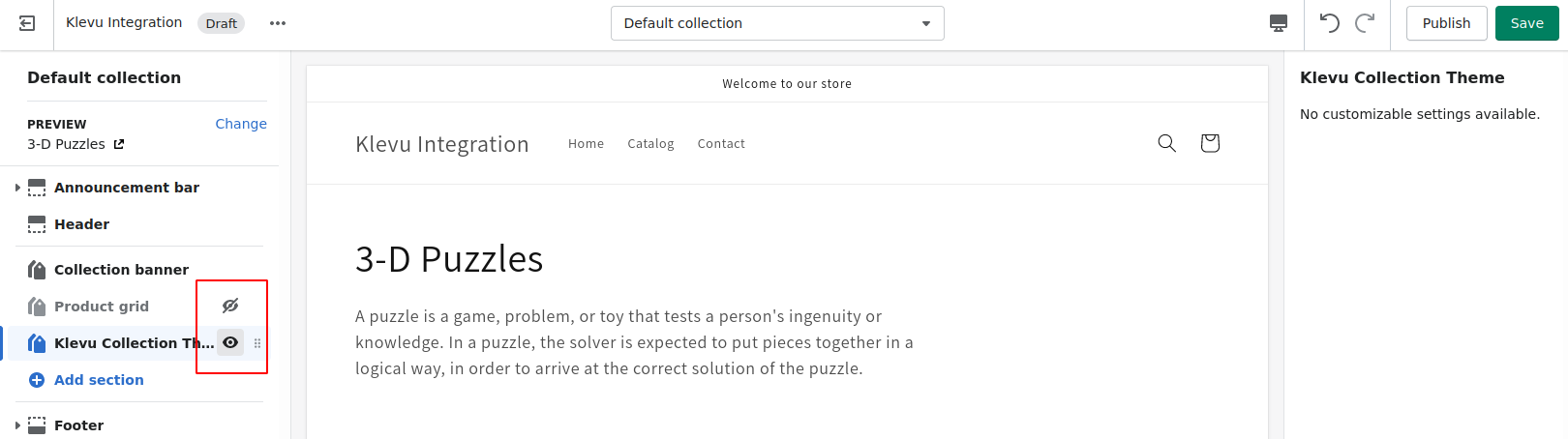
Task: Go to Catalog in store navigation
Action: tap(650, 144)
